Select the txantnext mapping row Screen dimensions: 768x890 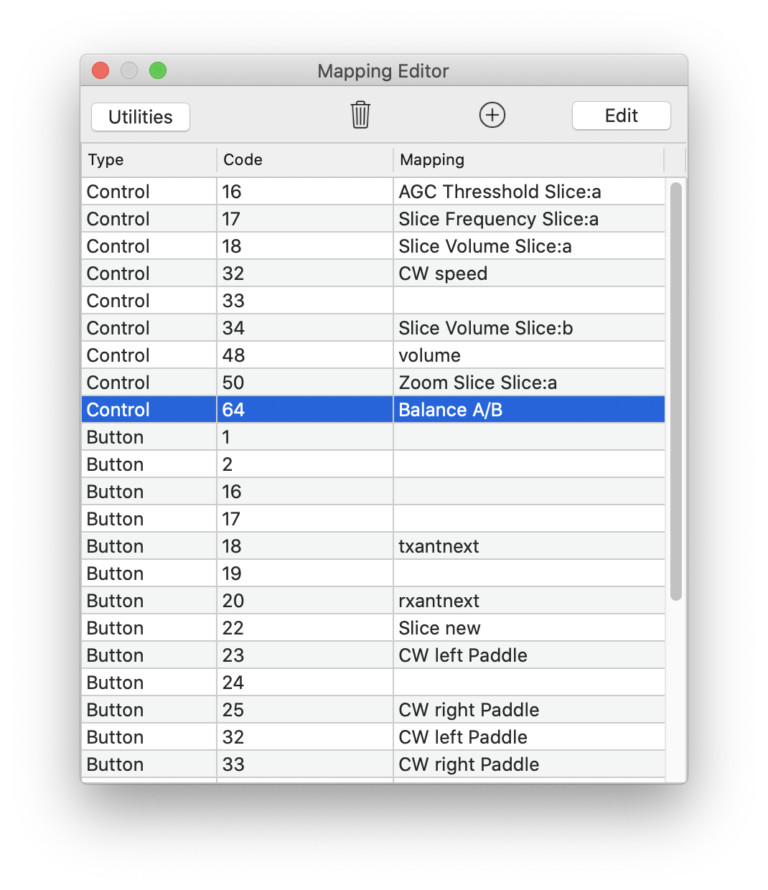(x=373, y=546)
